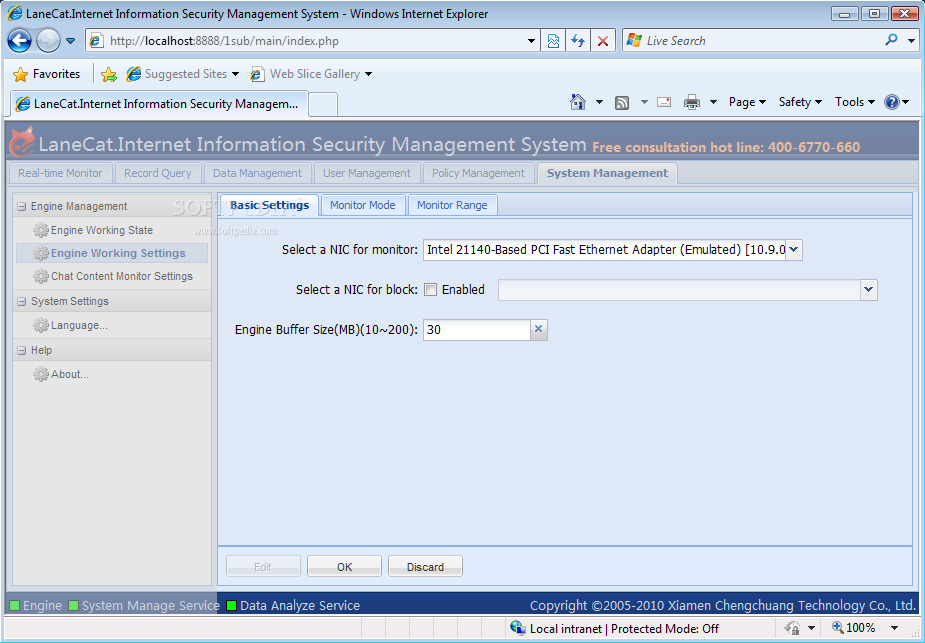
Task: Switch to the Monitor Mode tab
Action: pos(362,205)
